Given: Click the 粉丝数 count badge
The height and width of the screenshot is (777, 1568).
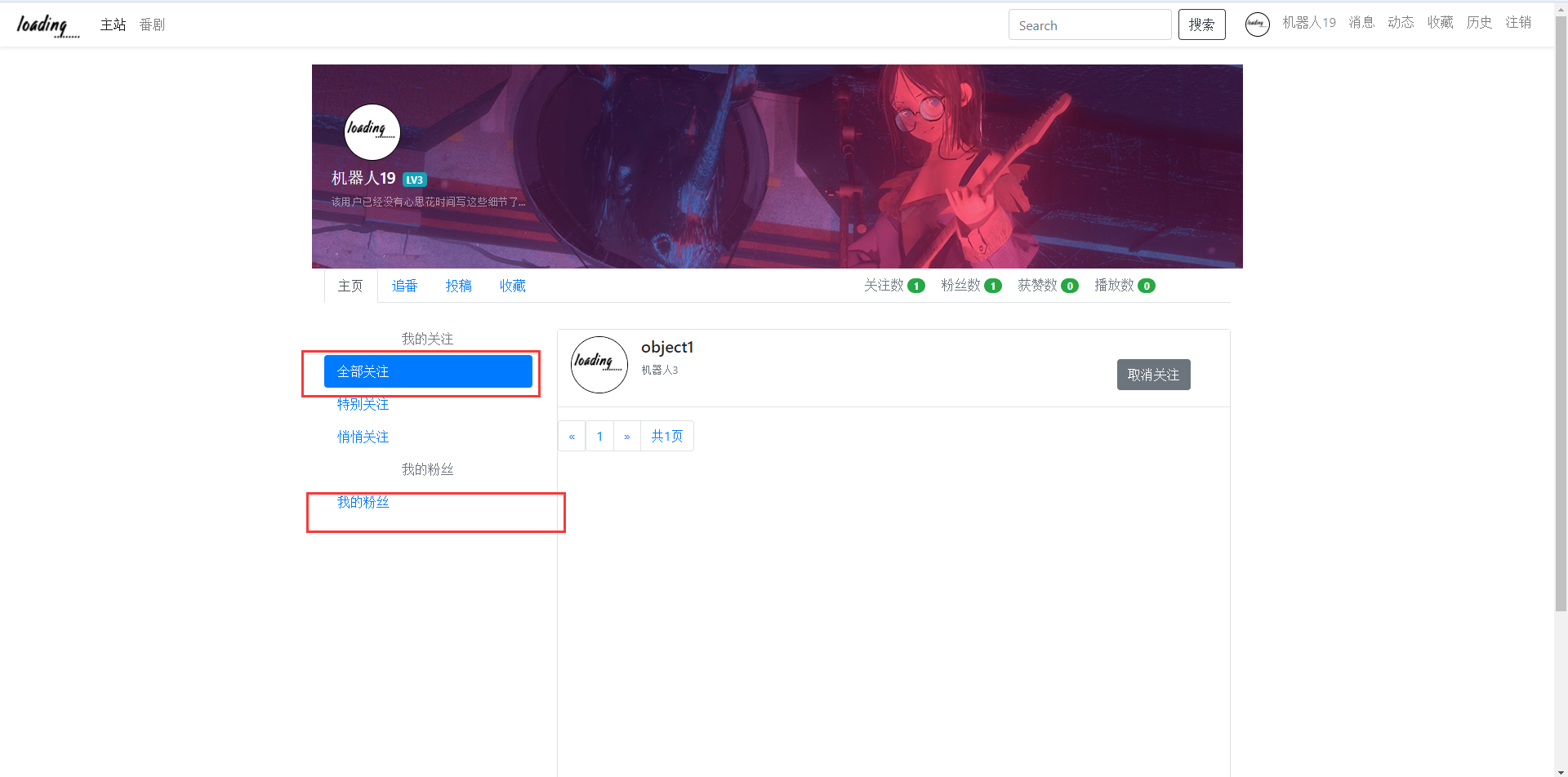Looking at the screenshot, I should (x=993, y=286).
